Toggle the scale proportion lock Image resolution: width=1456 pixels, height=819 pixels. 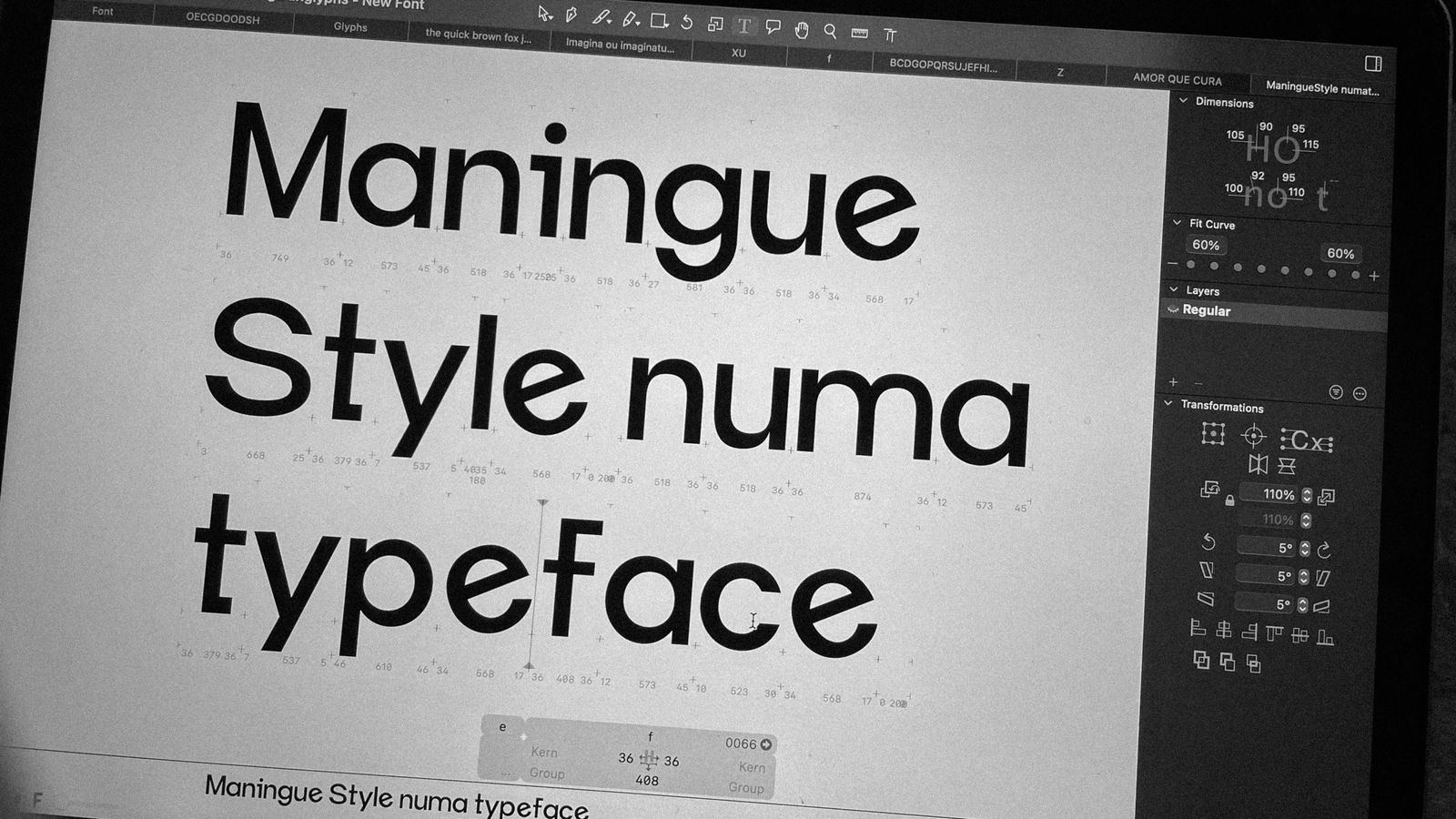(x=1229, y=500)
